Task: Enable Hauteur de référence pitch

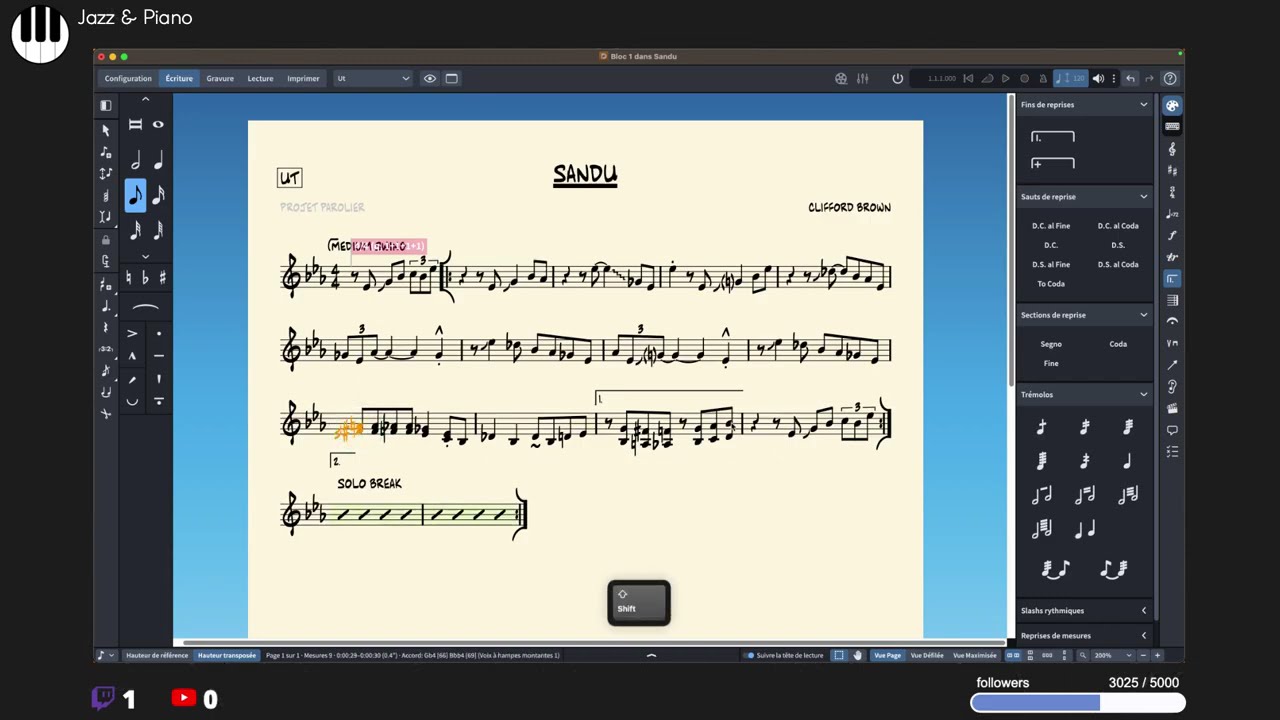Action: tap(157, 655)
